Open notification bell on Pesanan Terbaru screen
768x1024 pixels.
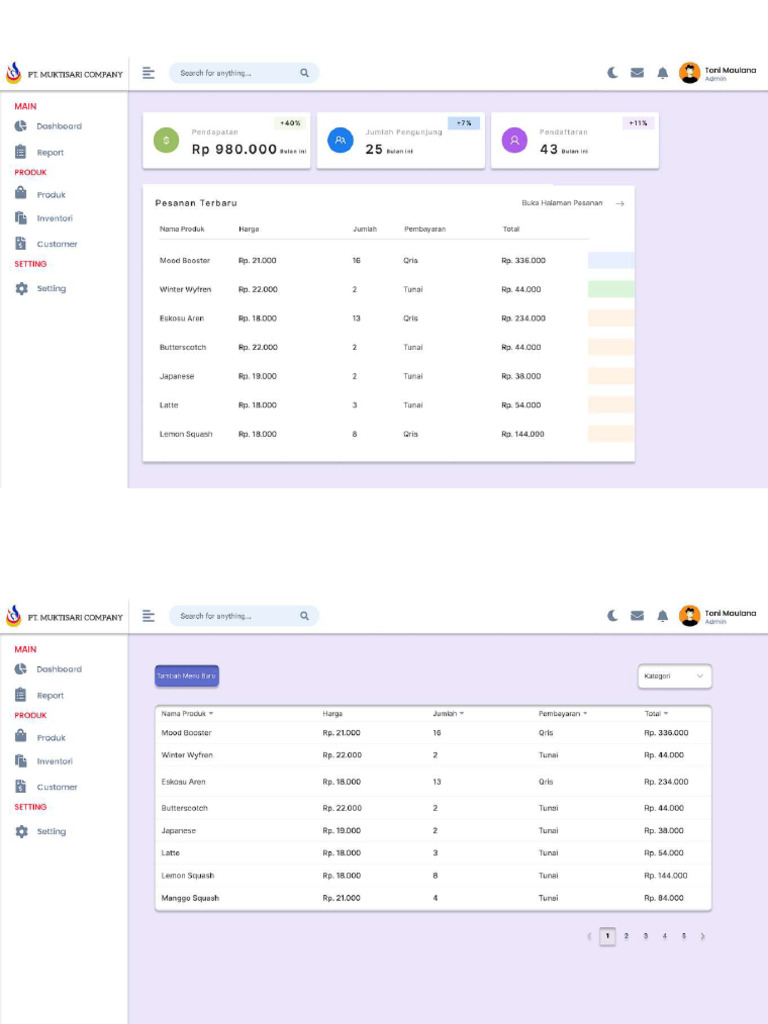pos(662,72)
